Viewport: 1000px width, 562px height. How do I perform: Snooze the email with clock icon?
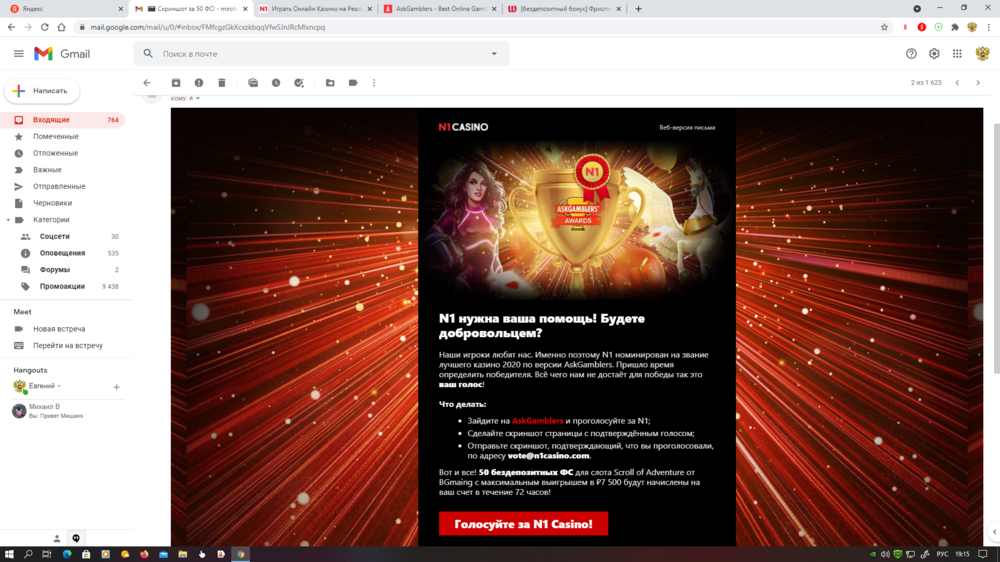coord(276,83)
